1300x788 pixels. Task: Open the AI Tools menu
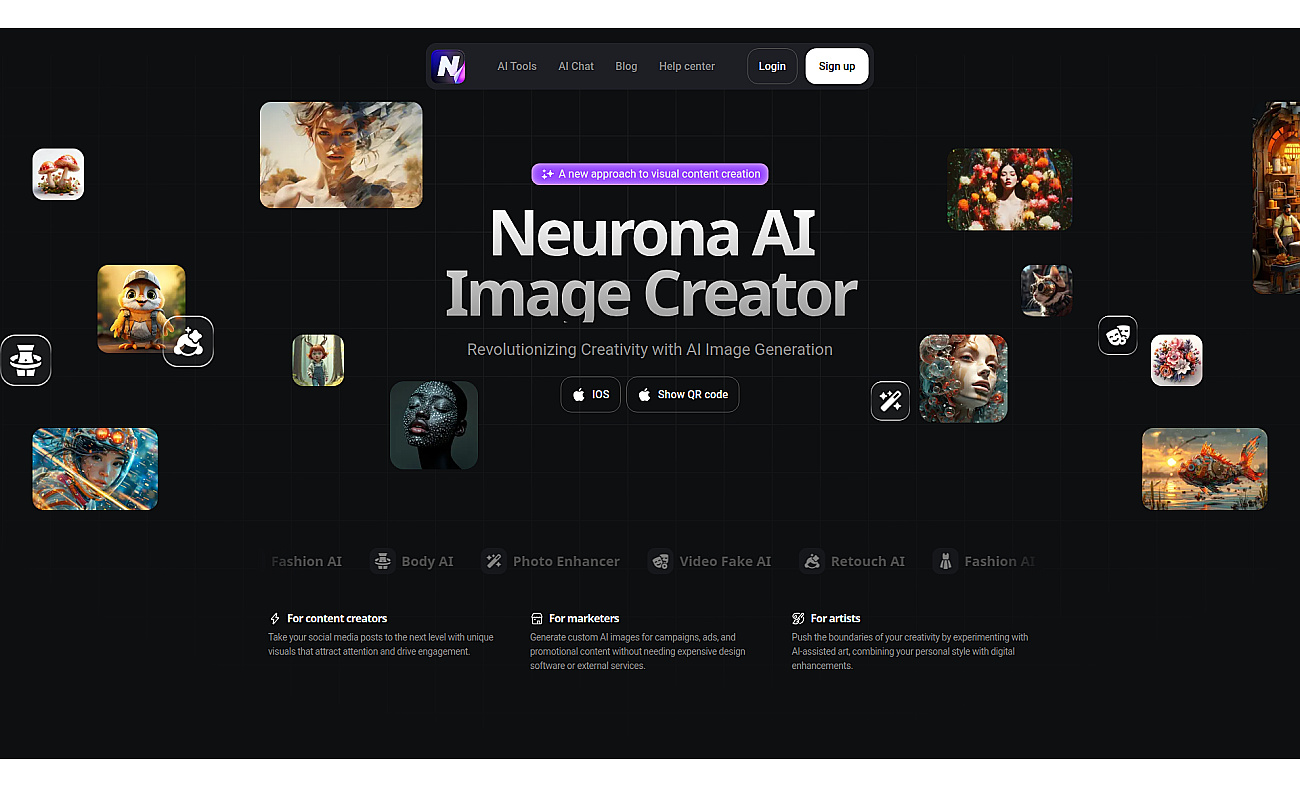click(517, 67)
